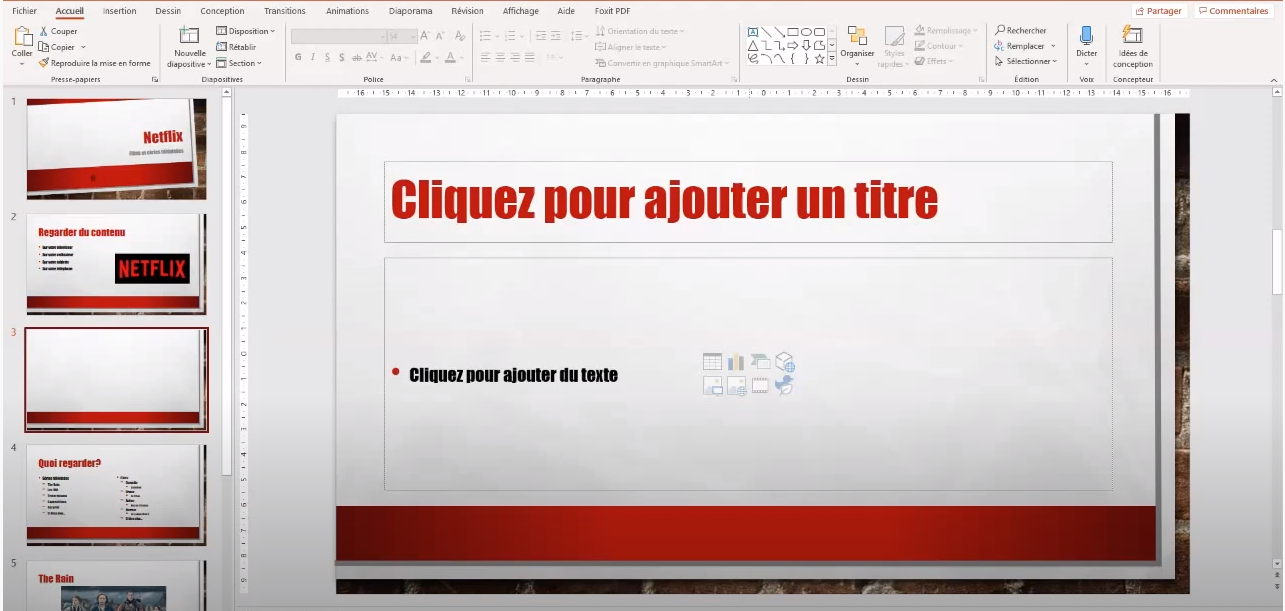The width and height of the screenshot is (1285, 611).
Task: Open the Révision tab
Action: pyautogui.click(x=467, y=11)
